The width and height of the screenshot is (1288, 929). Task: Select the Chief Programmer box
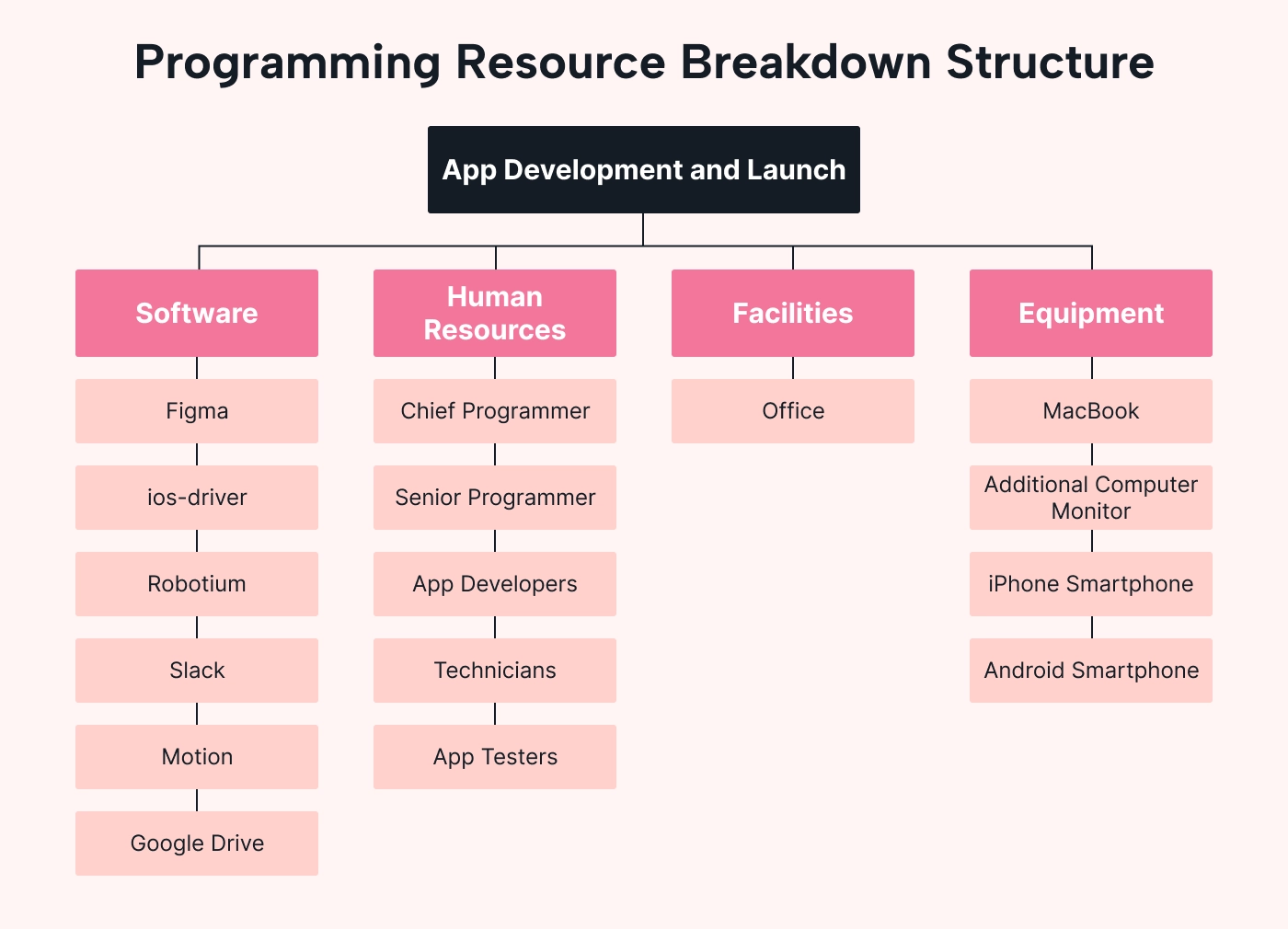tap(495, 411)
